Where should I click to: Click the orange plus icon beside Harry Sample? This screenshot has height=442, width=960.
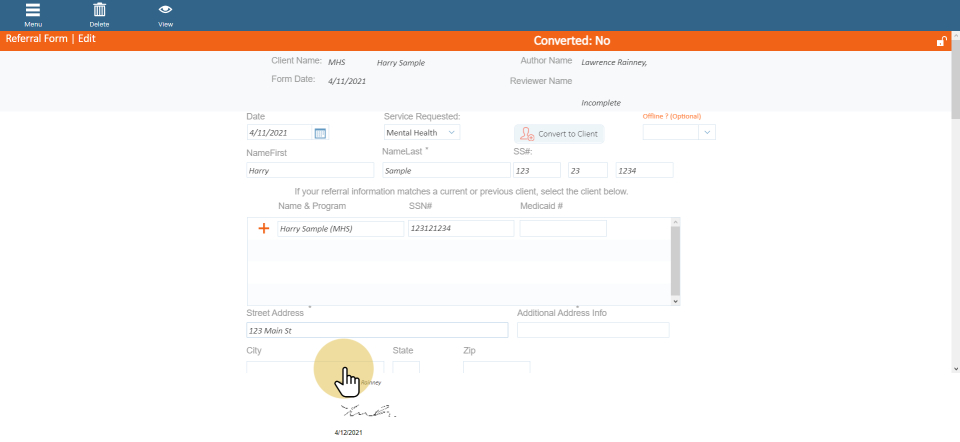[x=264, y=229]
